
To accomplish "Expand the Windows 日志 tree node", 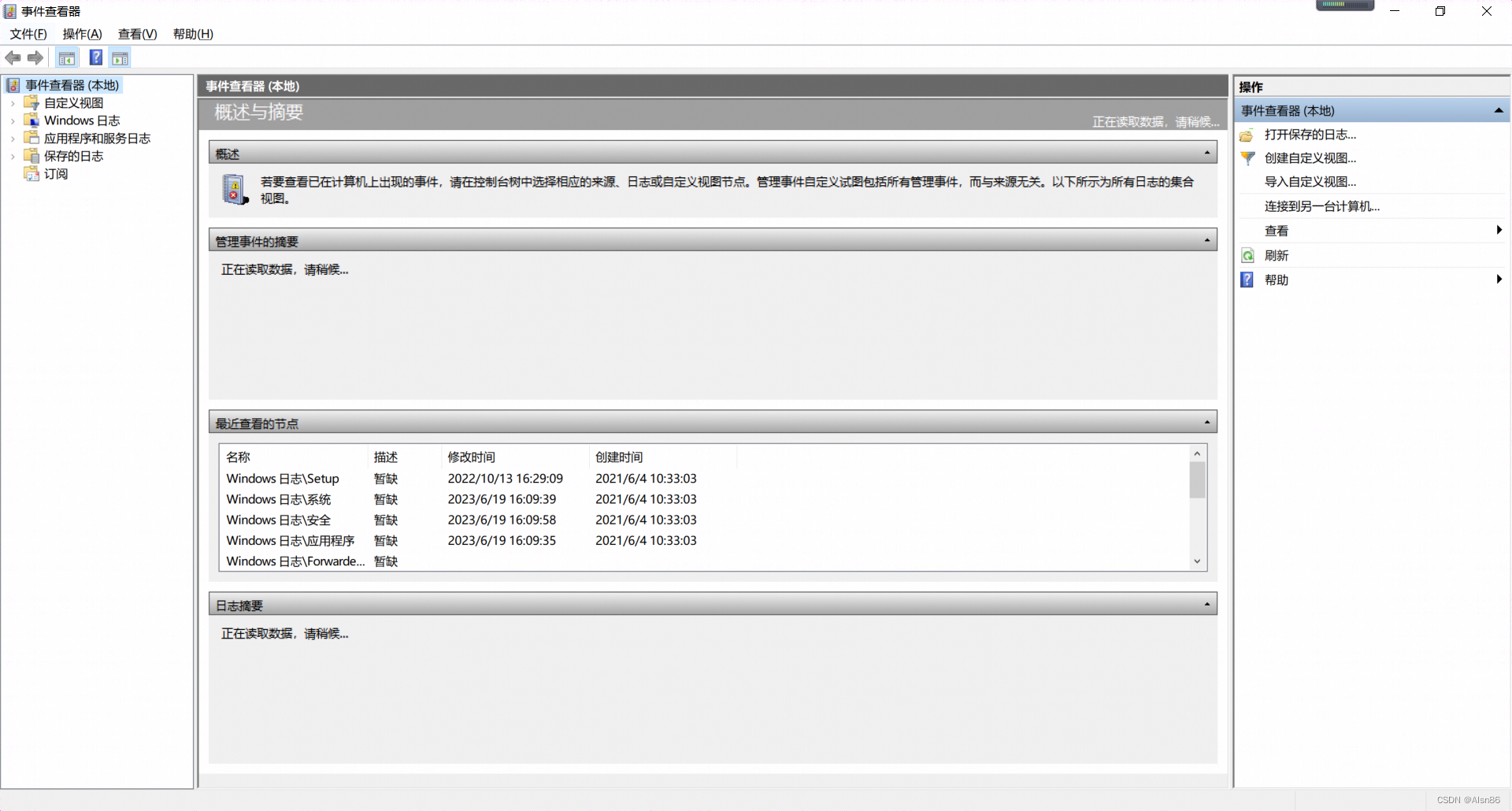I will coord(13,120).
